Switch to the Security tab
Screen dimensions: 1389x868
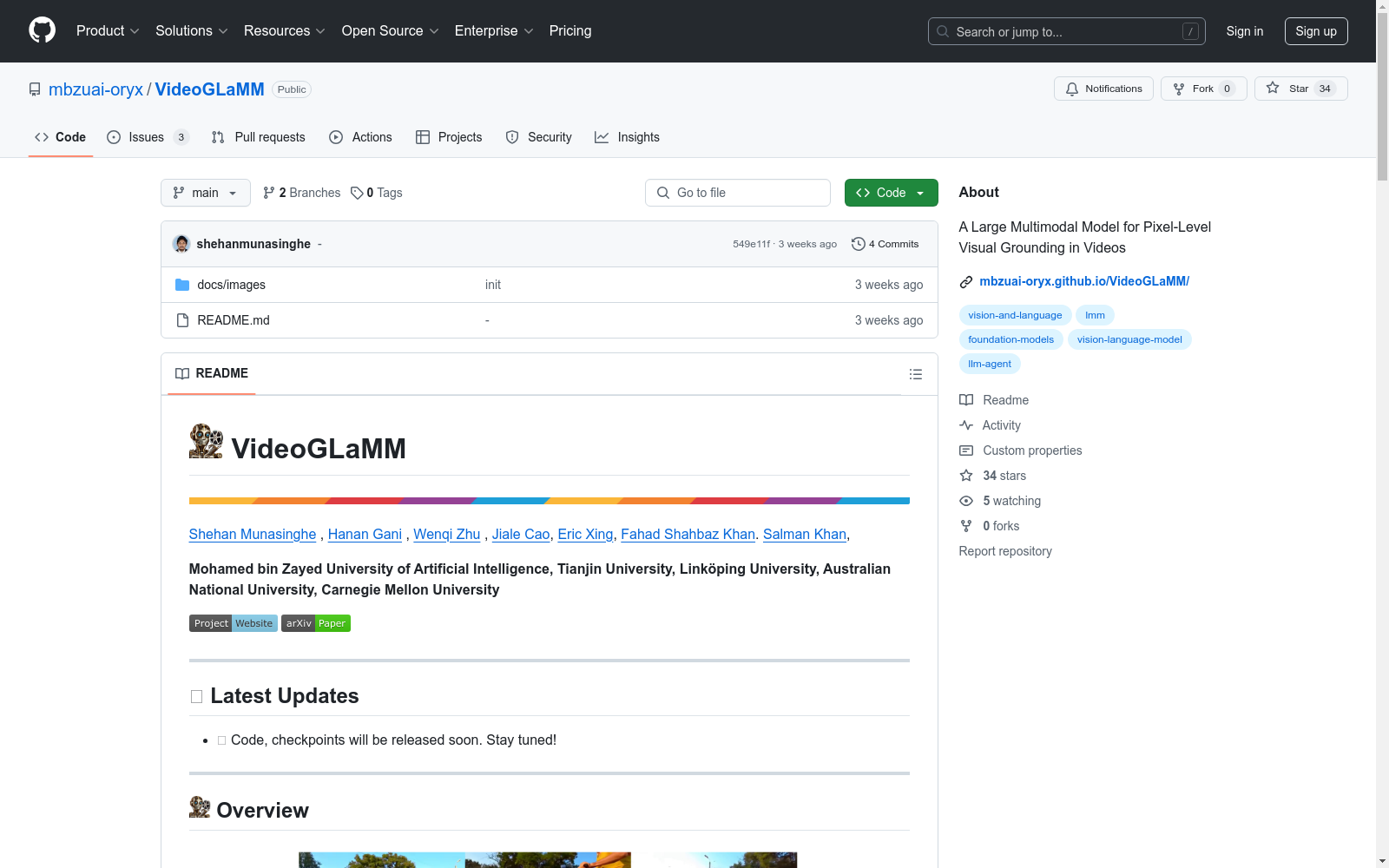pos(538,137)
